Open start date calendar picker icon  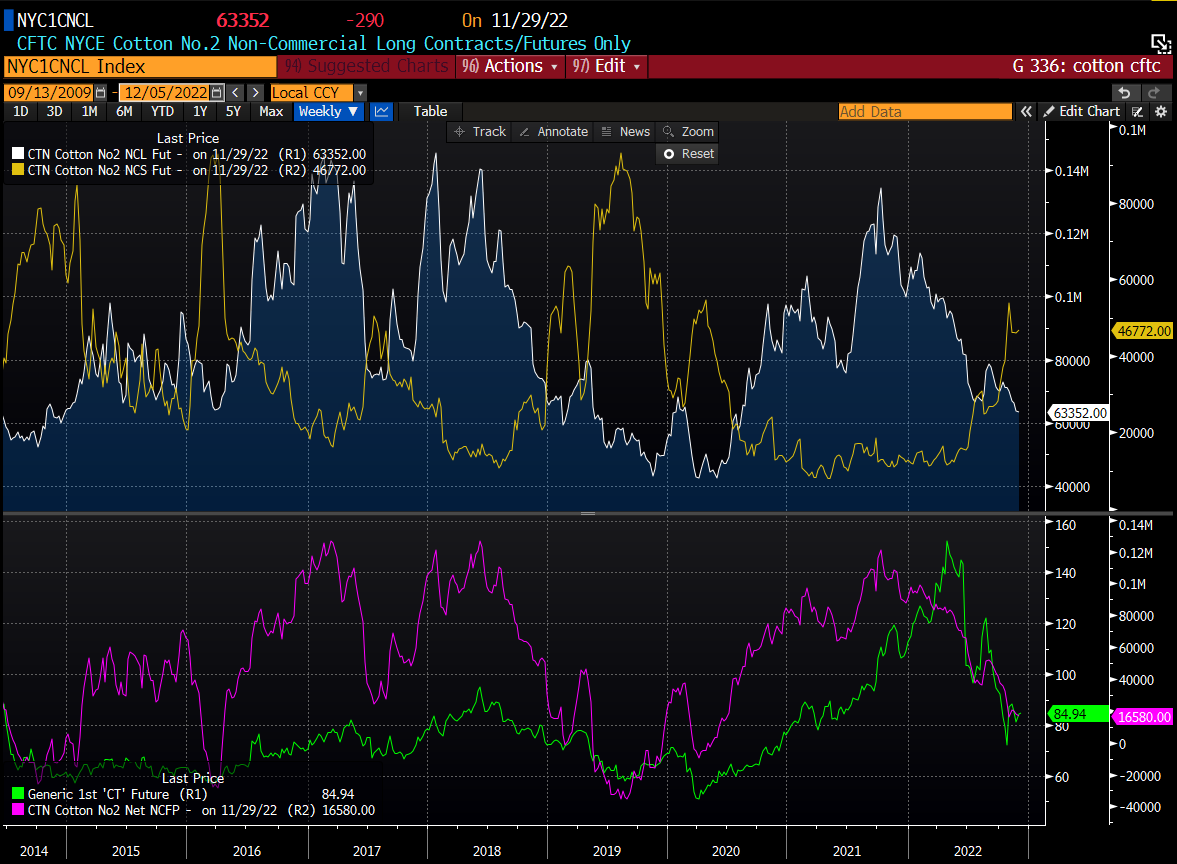point(101,93)
